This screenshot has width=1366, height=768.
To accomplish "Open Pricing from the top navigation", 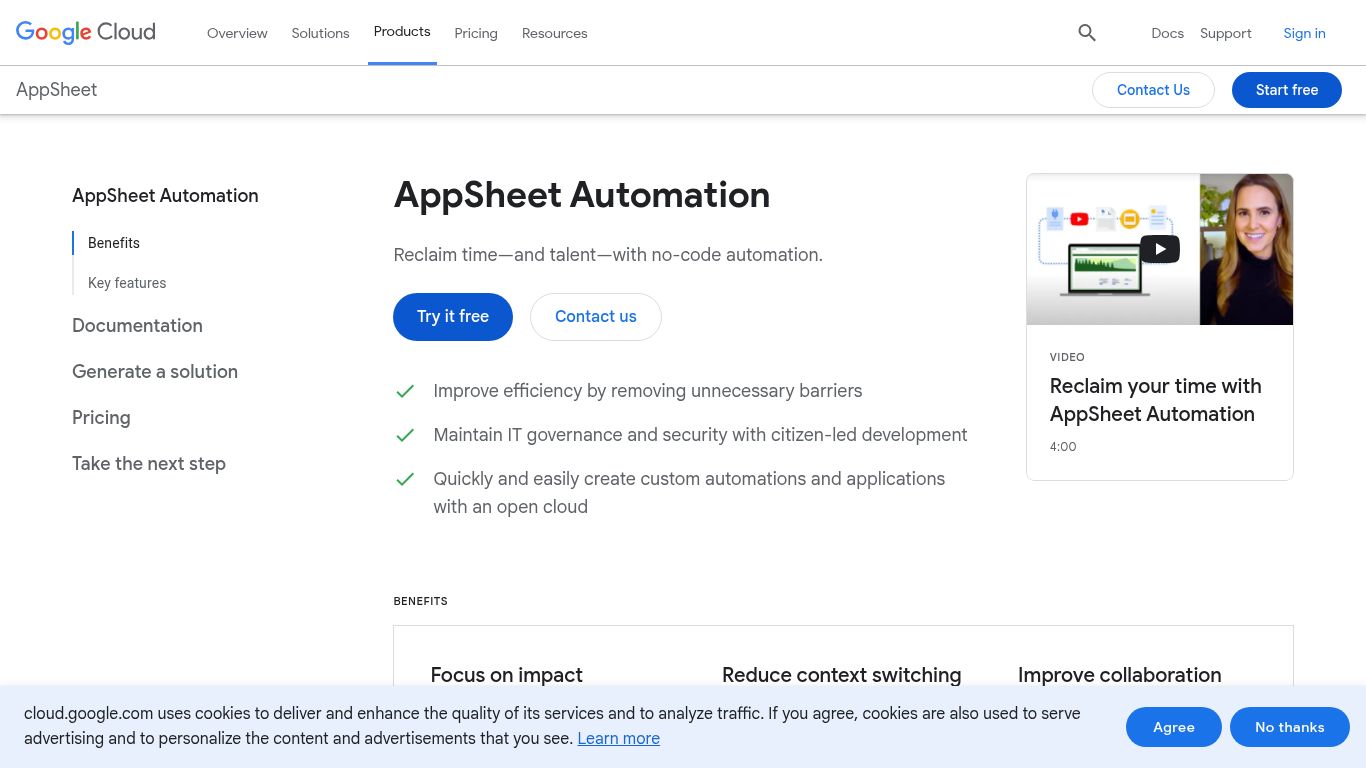I will tap(476, 33).
